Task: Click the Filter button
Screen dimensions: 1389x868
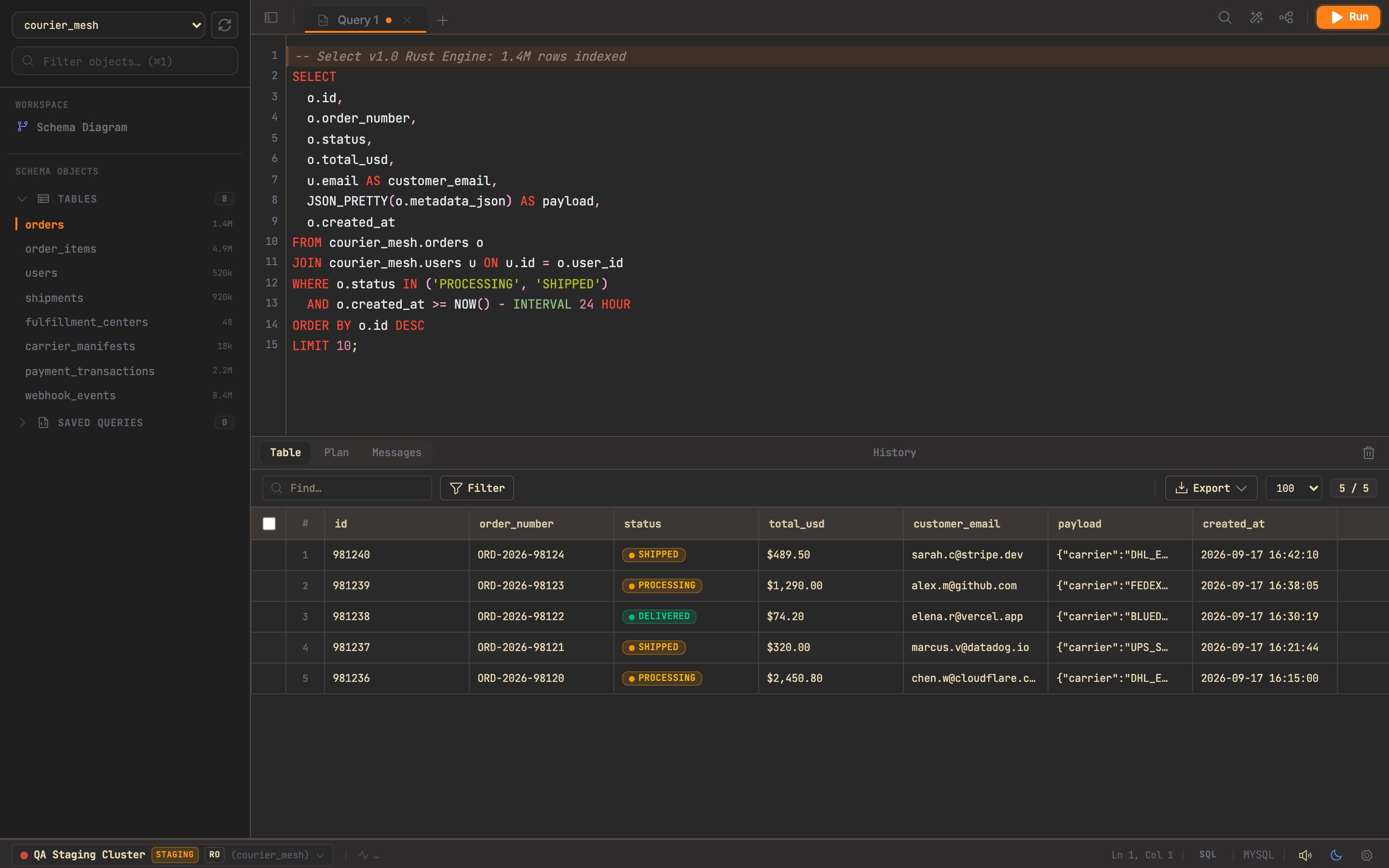Action: tap(477, 488)
